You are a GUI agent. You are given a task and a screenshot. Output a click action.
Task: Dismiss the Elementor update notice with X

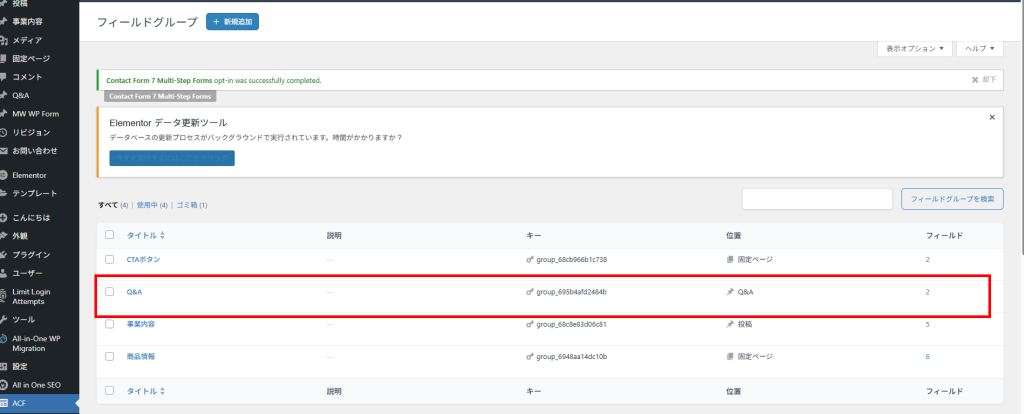coord(991,117)
